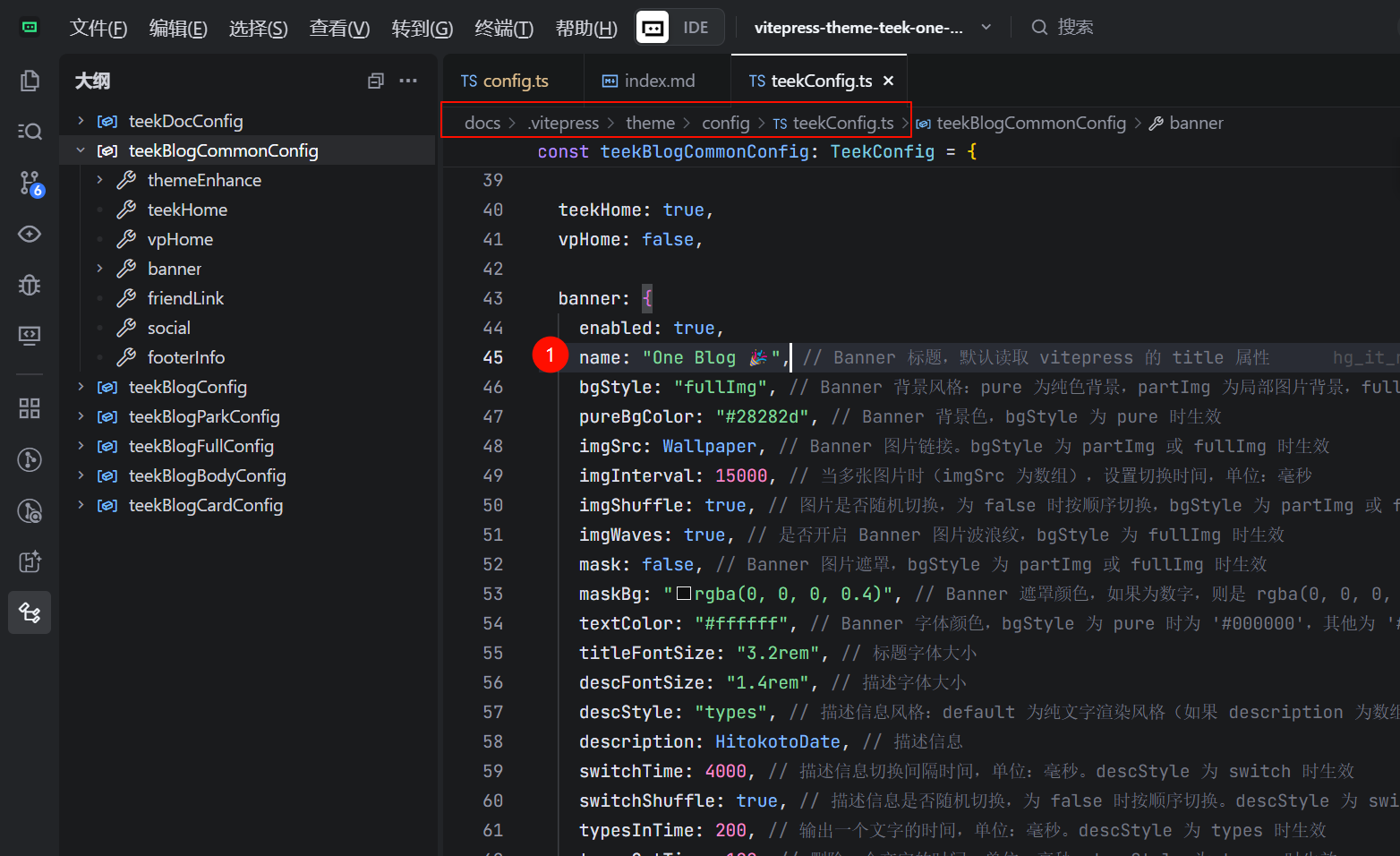
Task: Open the 终端(T) menu
Action: pyautogui.click(x=504, y=28)
